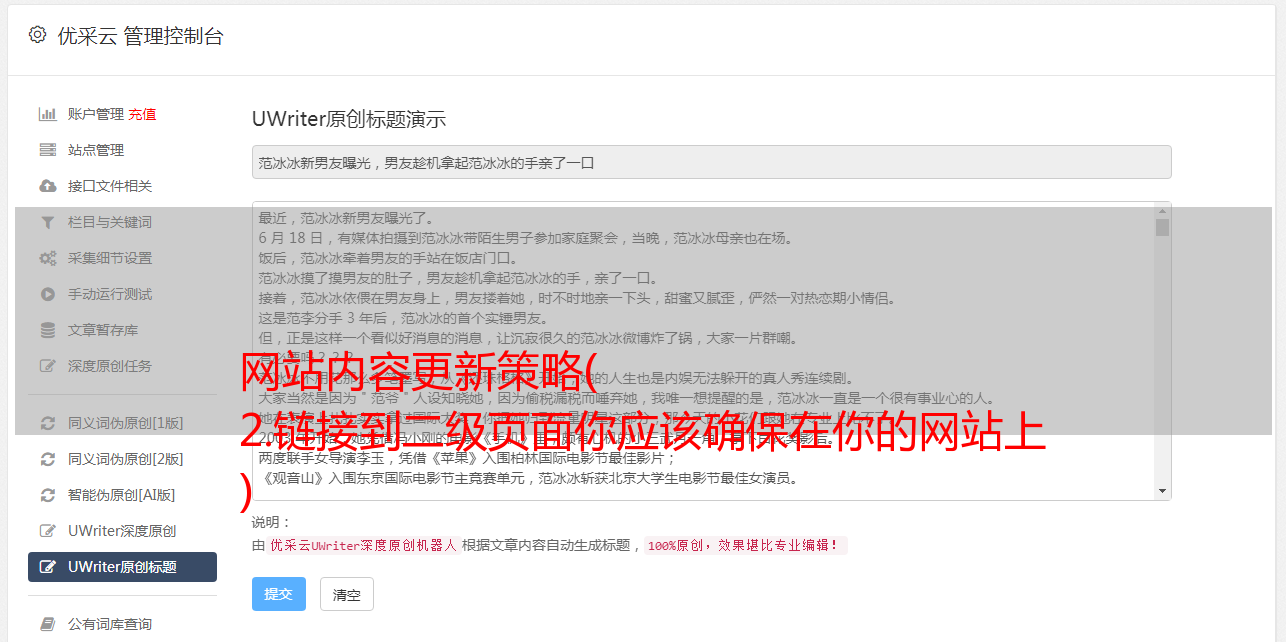Click the 清空 button

347,594
